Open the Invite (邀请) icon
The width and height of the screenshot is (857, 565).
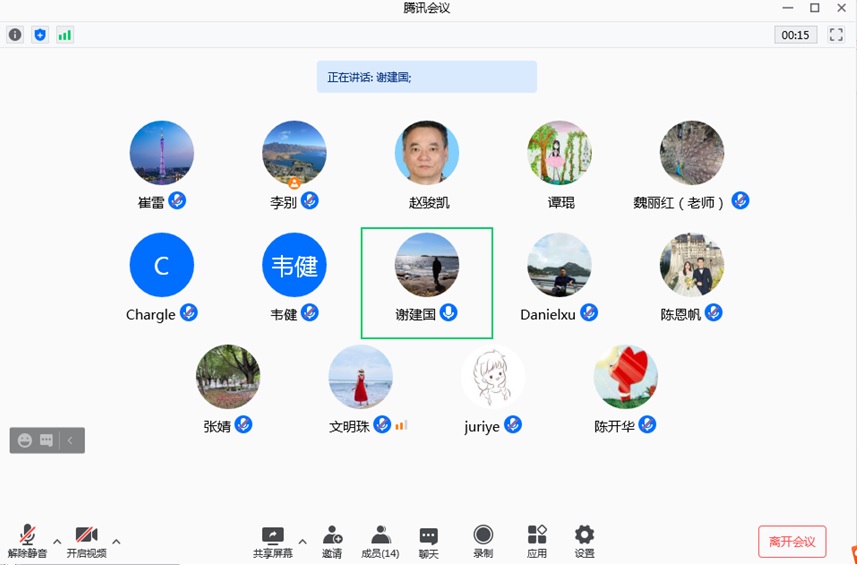click(x=332, y=541)
